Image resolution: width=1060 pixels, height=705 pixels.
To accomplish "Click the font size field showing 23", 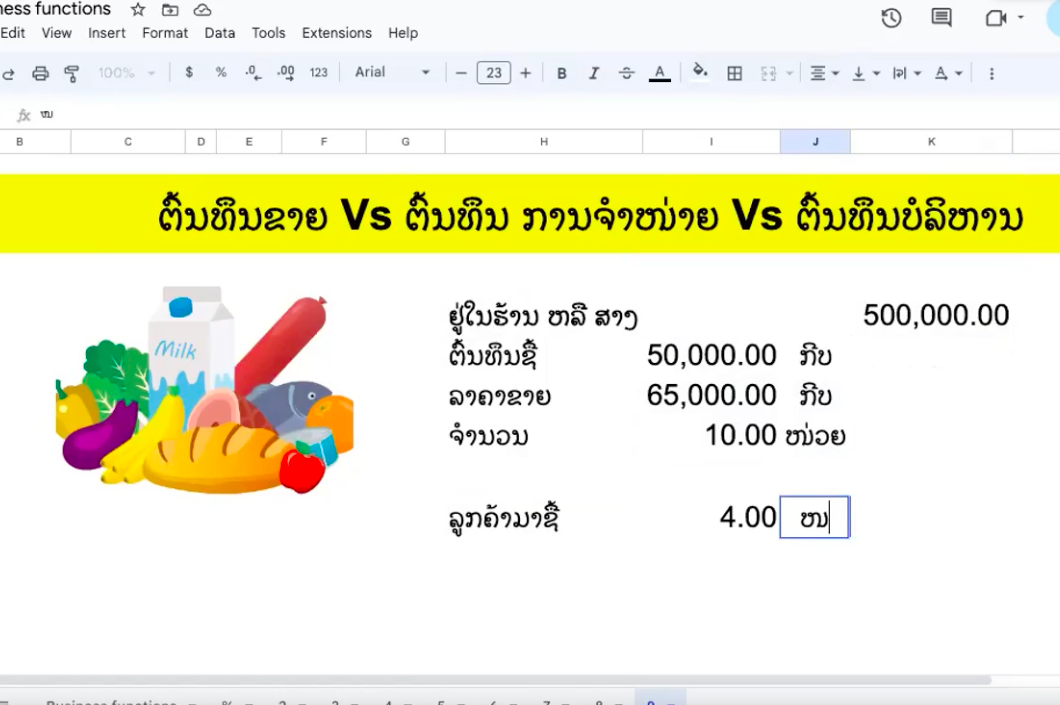I will click(x=493, y=73).
